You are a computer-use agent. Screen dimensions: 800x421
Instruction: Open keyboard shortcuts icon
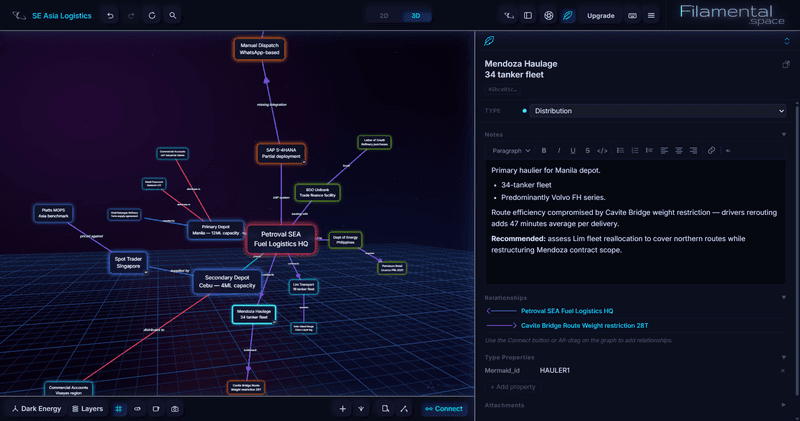(x=632, y=16)
